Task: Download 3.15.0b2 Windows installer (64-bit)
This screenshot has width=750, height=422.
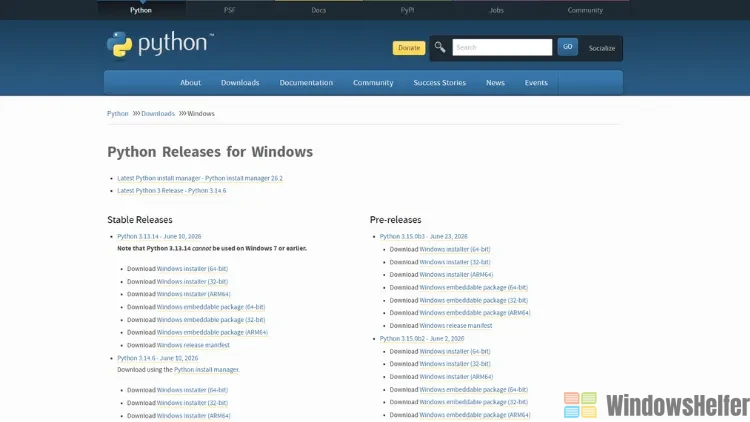Action: [x=455, y=352]
